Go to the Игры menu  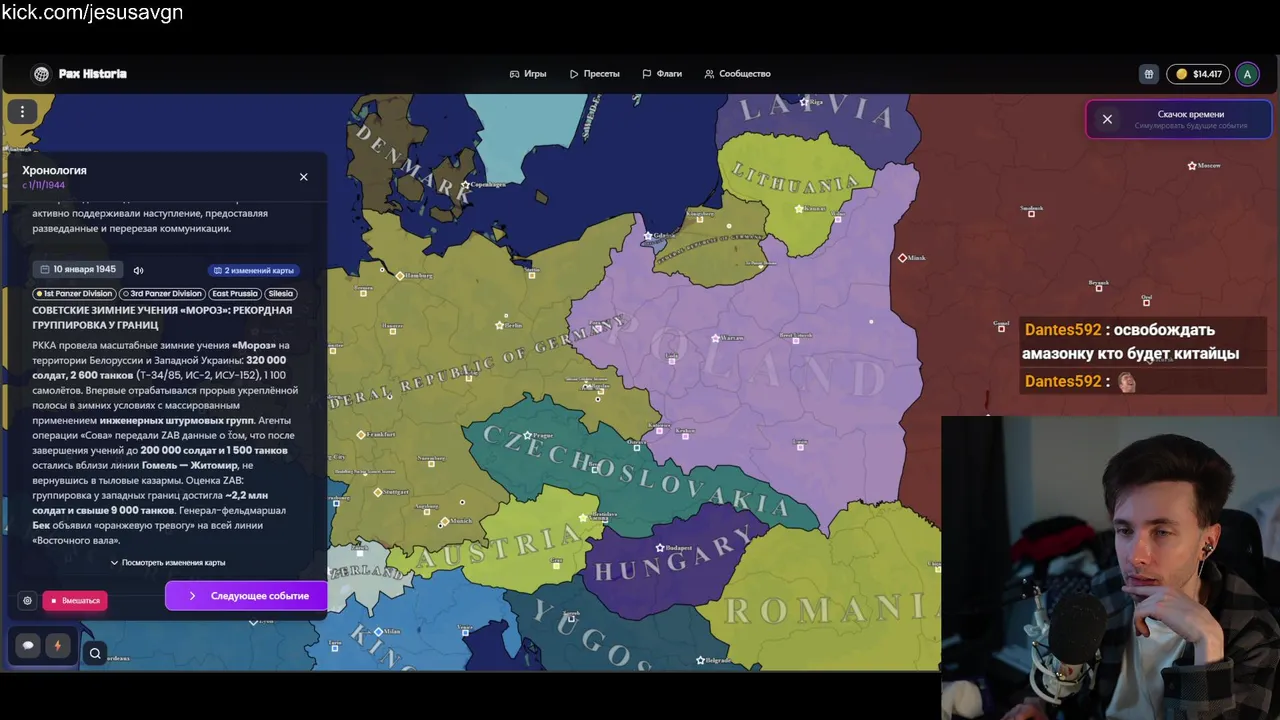pyautogui.click(x=528, y=74)
